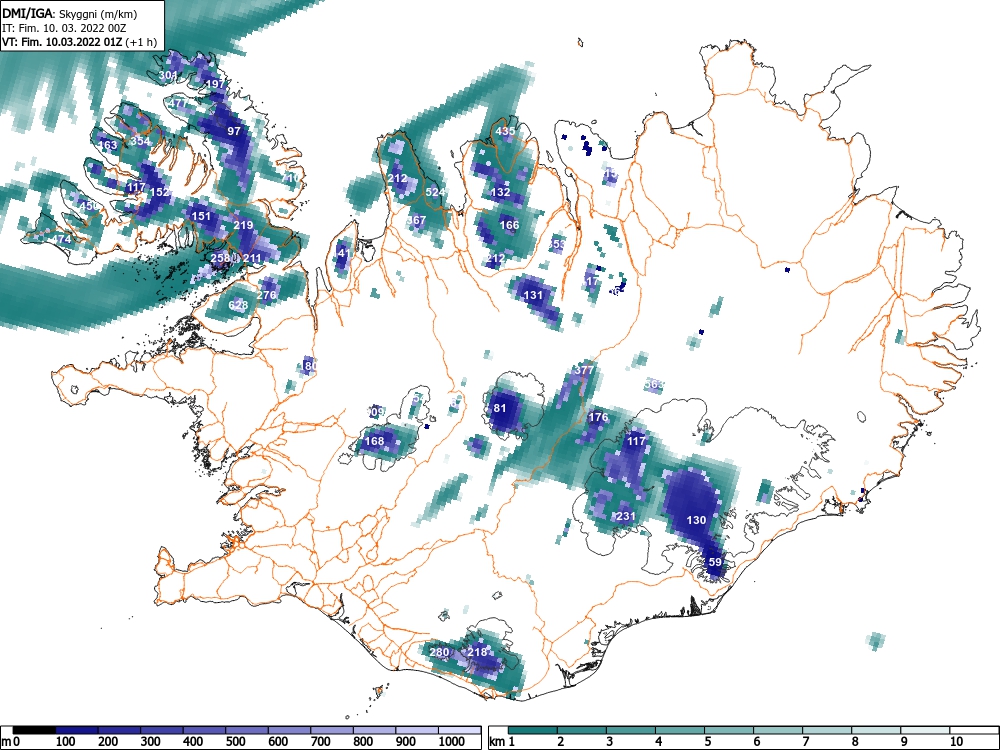Select the value 131 on the map
The image size is (1000, 750).
click(x=533, y=295)
